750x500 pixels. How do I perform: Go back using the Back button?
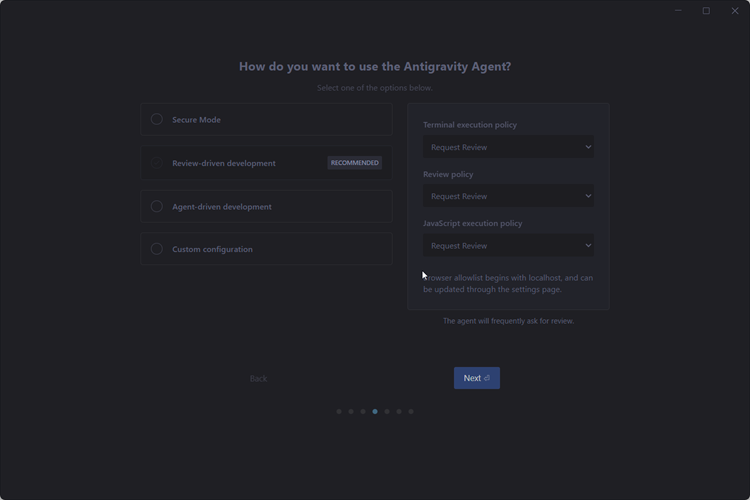click(258, 378)
